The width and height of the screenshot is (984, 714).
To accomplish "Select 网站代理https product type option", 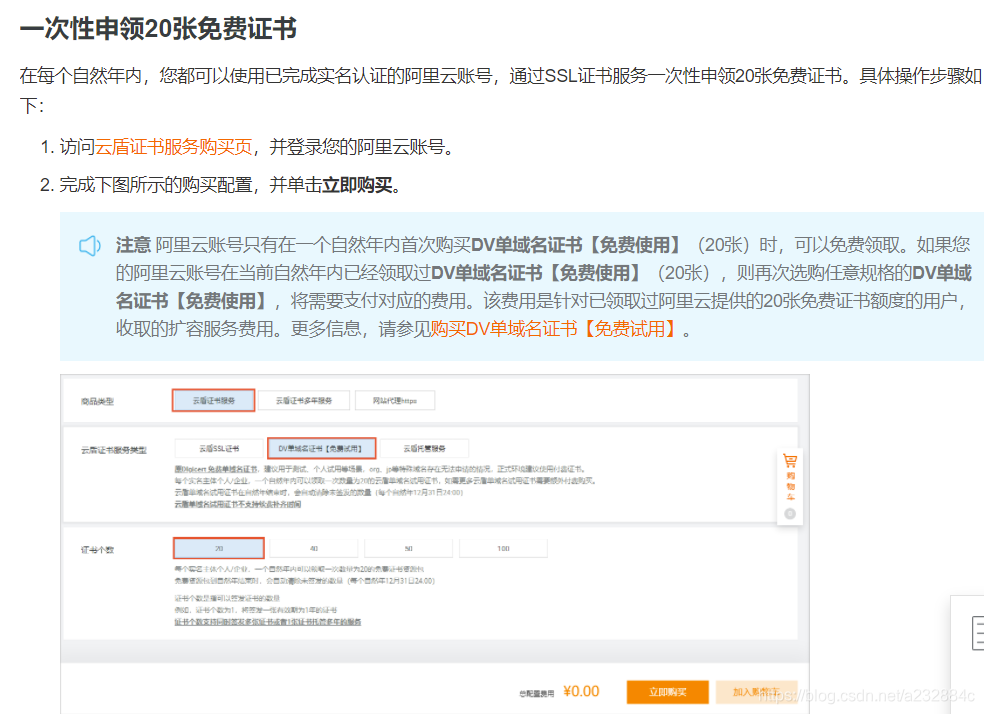I will [x=395, y=400].
